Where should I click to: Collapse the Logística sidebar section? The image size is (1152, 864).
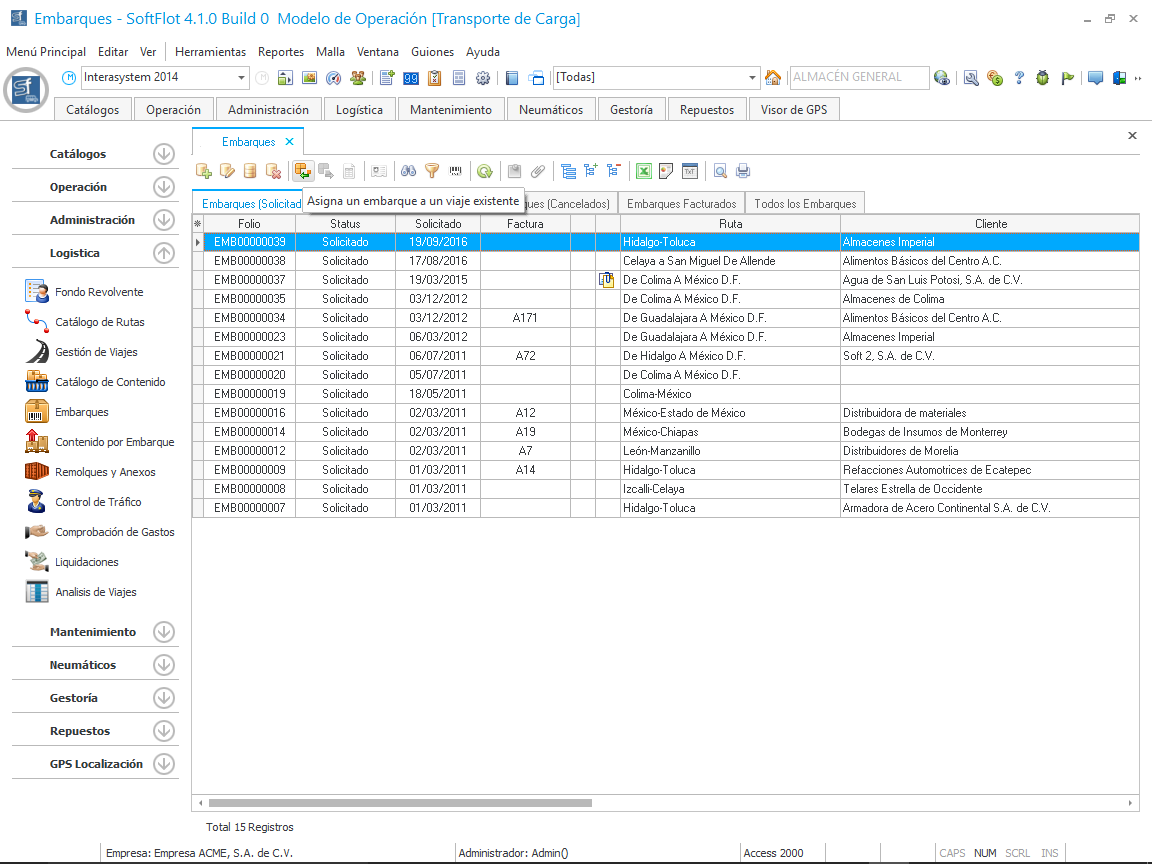tap(164, 253)
